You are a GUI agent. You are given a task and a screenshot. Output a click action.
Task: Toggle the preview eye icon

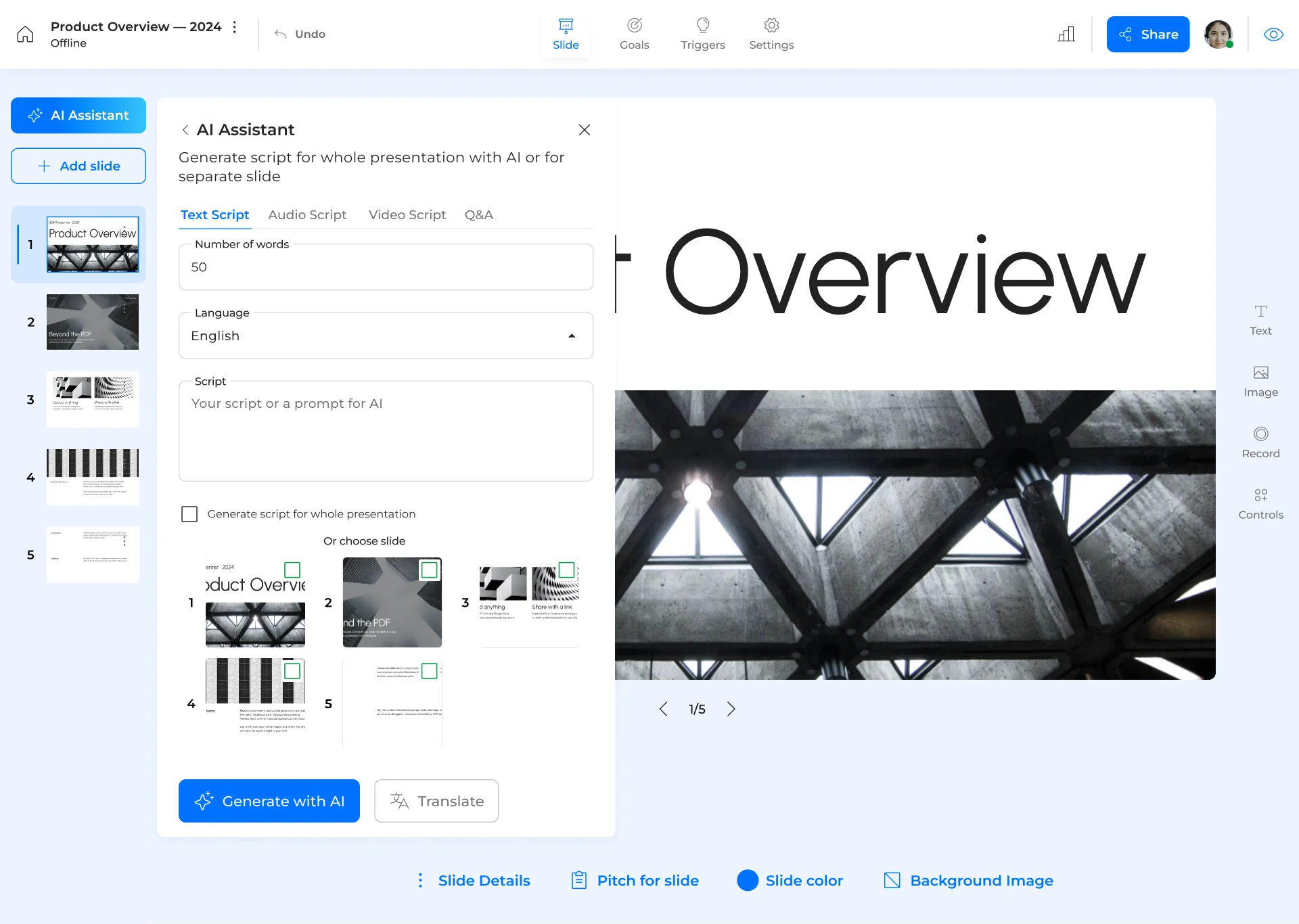click(x=1274, y=34)
